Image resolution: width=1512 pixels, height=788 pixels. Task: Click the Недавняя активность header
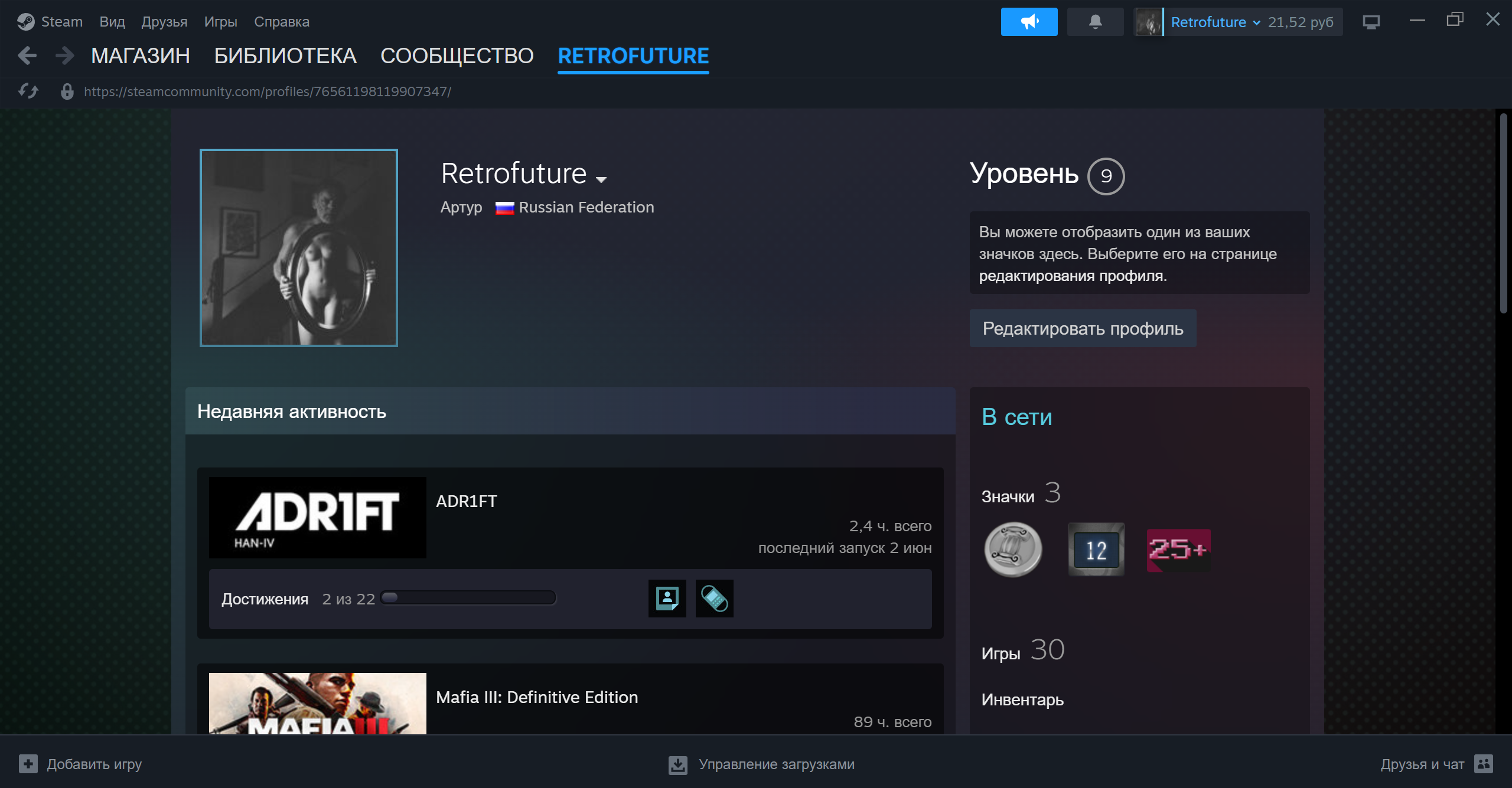pyautogui.click(x=571, y=411)
